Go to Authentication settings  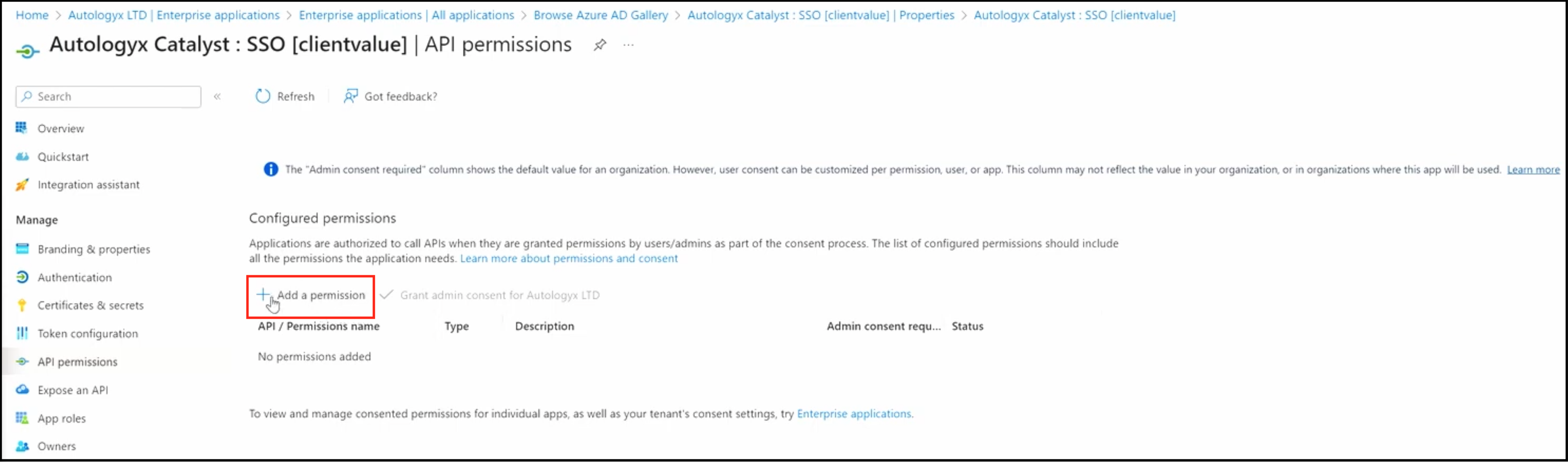click(75, 278)
